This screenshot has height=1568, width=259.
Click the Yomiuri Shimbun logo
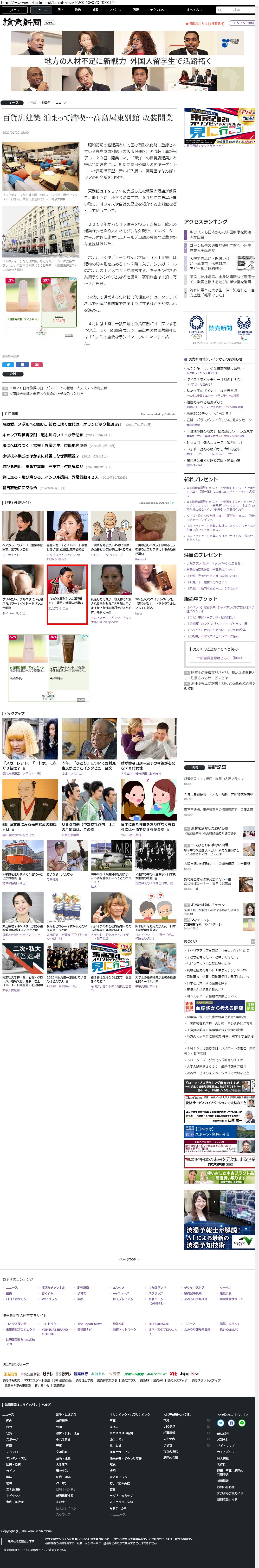click(22, 23)
